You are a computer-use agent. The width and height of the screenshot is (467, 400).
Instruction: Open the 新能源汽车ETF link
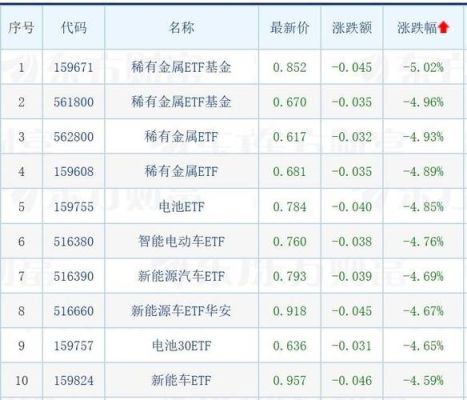point(181,276)
